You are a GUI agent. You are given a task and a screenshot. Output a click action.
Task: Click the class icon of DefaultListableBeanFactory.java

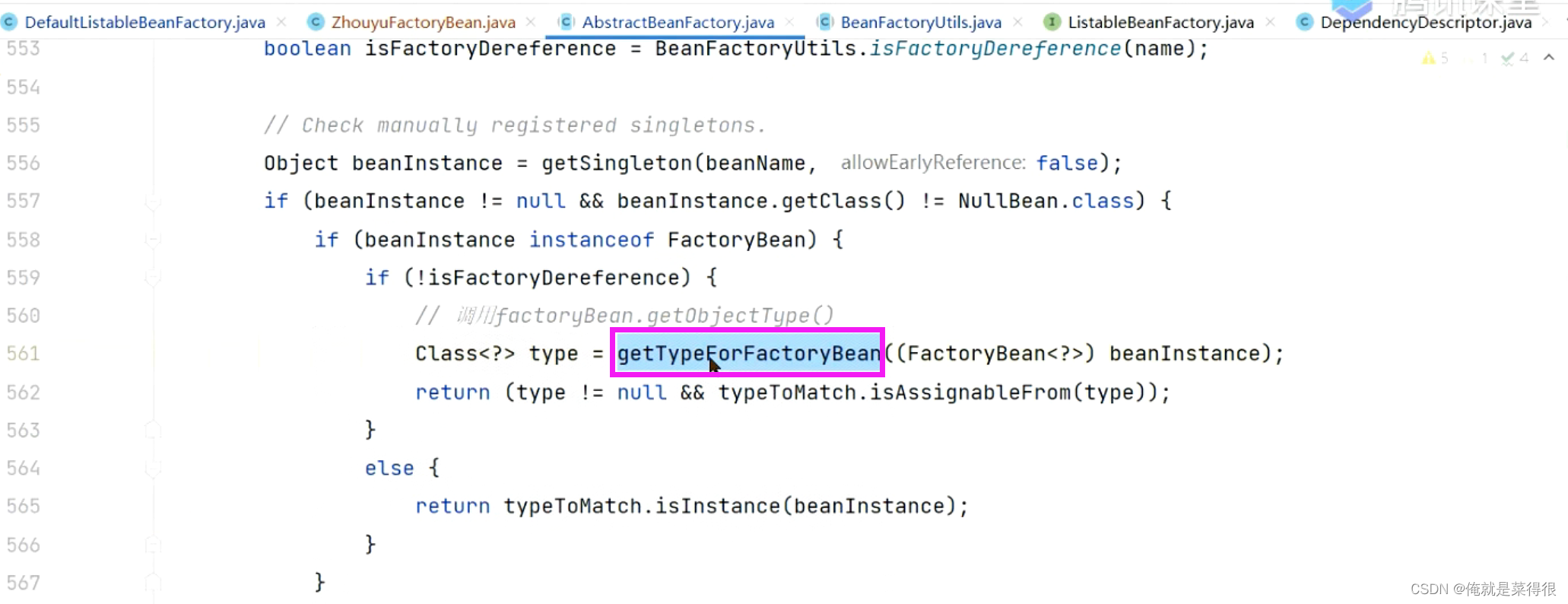coord(9,22)
